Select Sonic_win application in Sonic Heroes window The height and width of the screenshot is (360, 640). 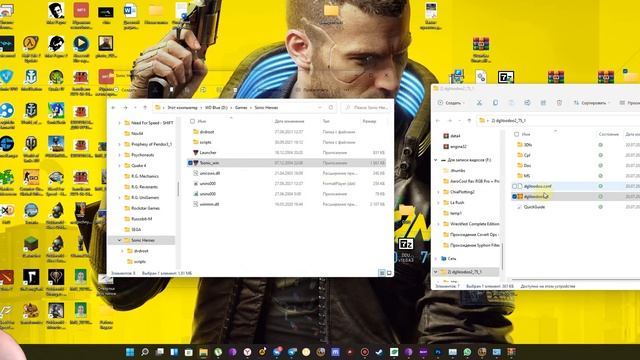click(287, 163)
